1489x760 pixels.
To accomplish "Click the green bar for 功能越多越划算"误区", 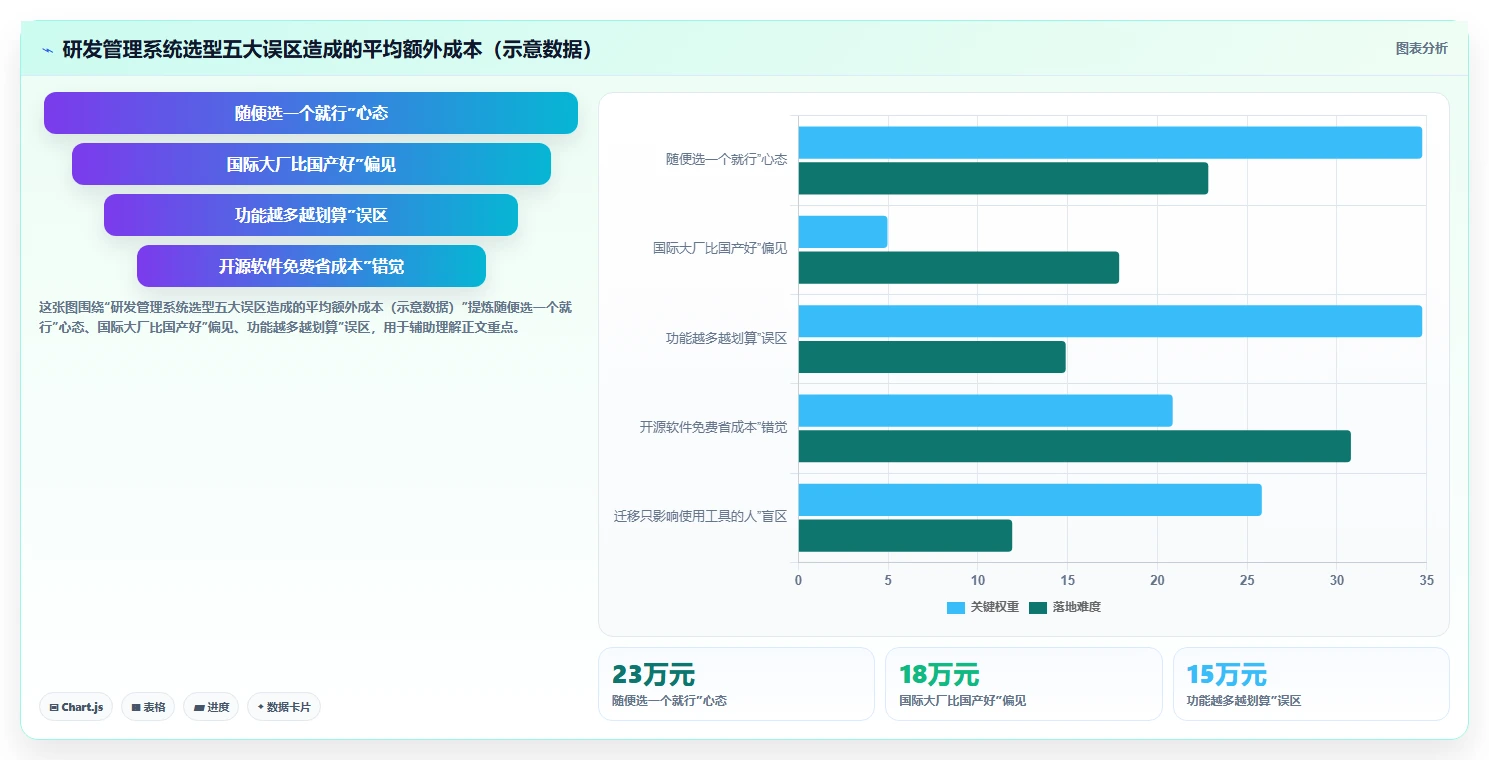I will pyautogui.click(x=932, y=357).
